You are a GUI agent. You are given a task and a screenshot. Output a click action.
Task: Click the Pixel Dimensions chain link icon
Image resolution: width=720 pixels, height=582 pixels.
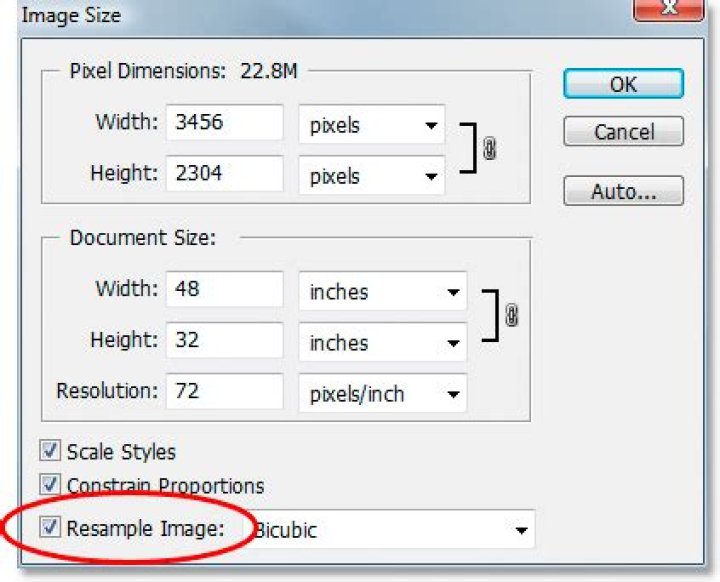pyautogui.click(x=489, y=150)
